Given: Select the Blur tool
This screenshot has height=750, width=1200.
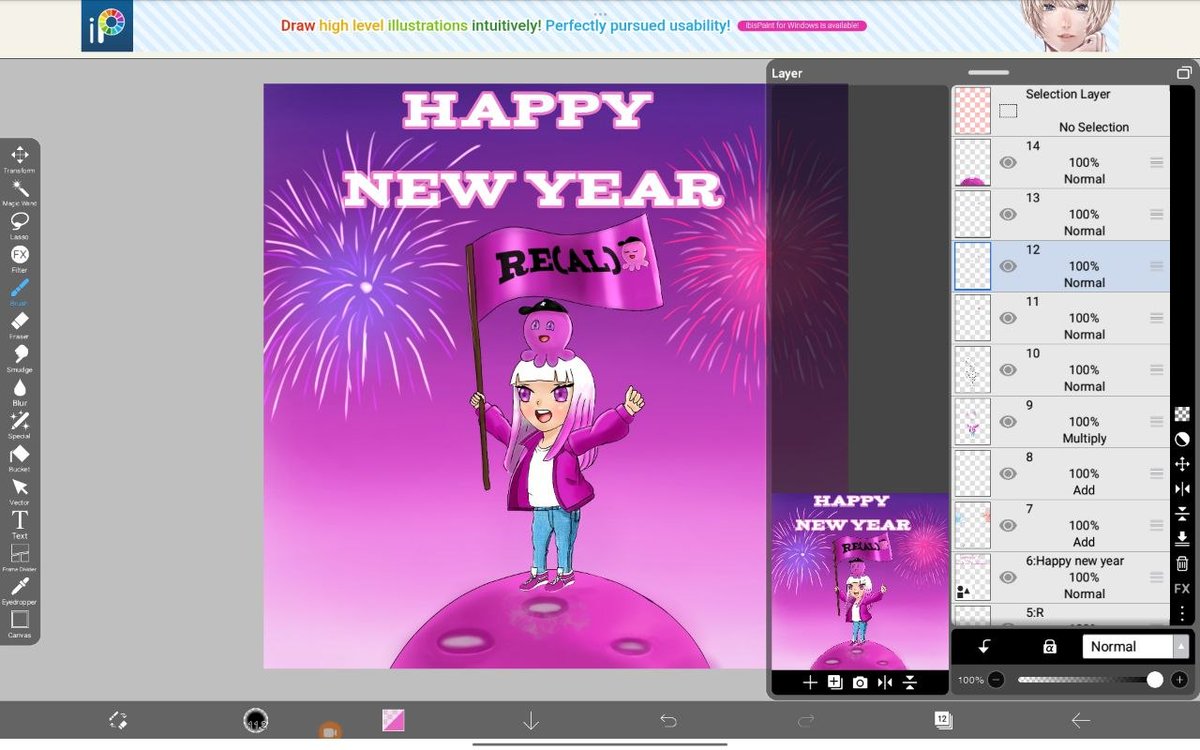Looking at the screenshot, I should tap(19, 391).
